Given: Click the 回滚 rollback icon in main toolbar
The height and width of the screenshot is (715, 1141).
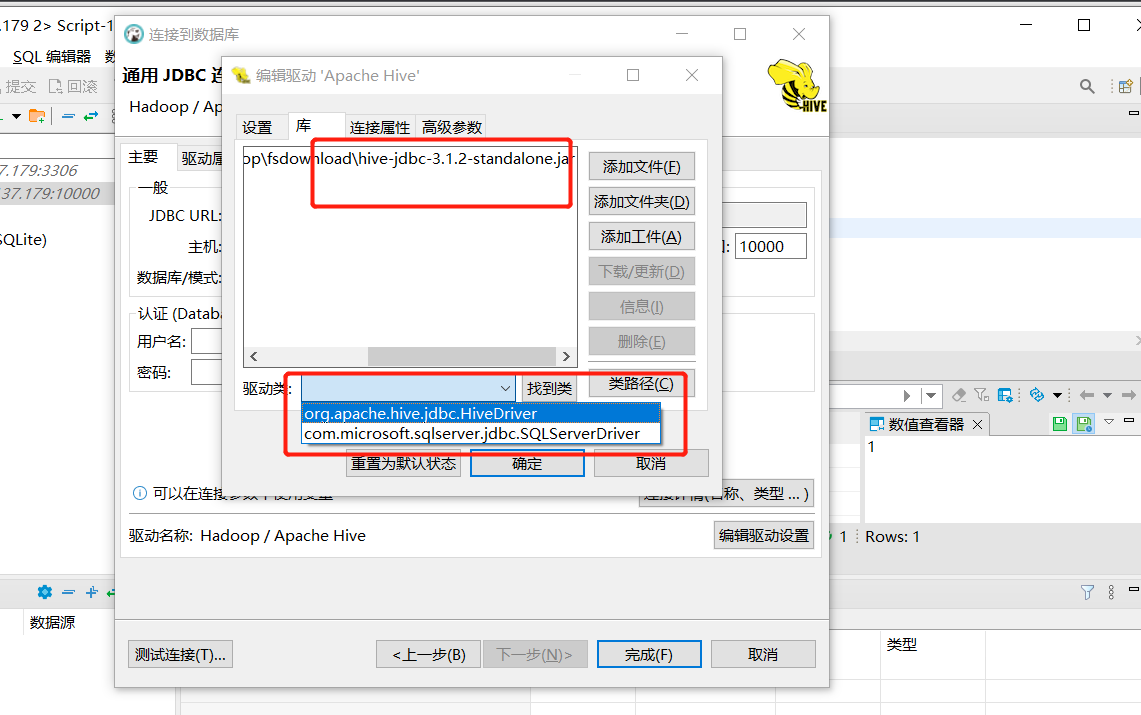Looking at the screenshot, I should (55, 87).
